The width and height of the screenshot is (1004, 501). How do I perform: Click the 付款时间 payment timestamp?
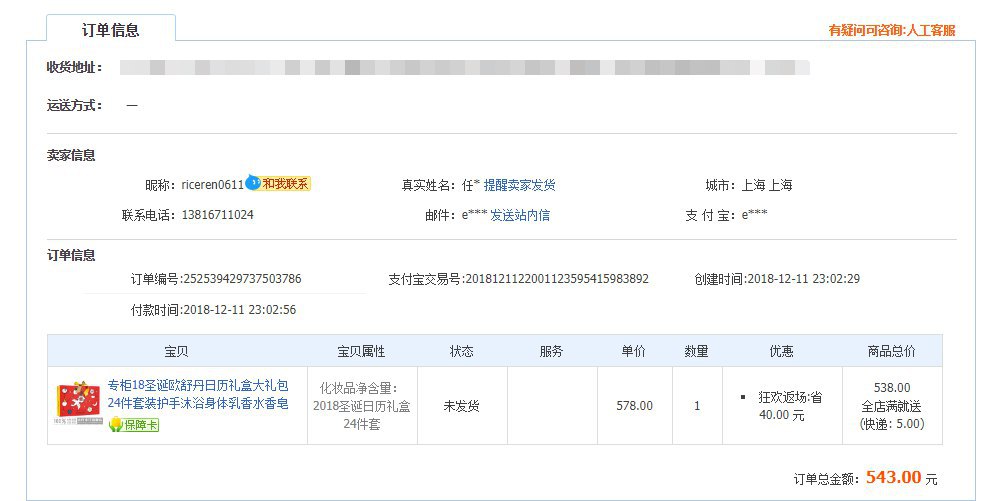[240, 310]
